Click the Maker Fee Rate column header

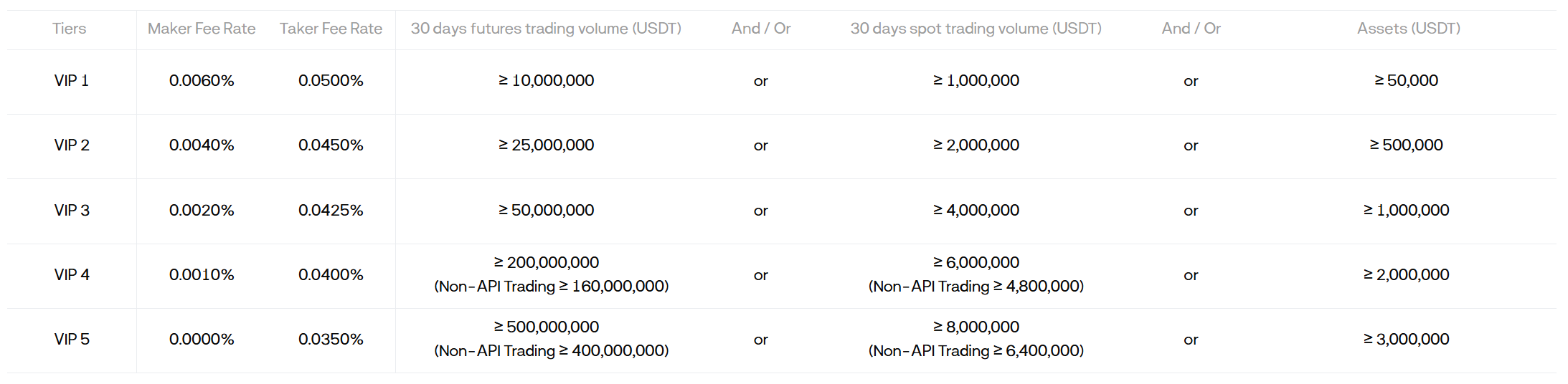point(202,29)
